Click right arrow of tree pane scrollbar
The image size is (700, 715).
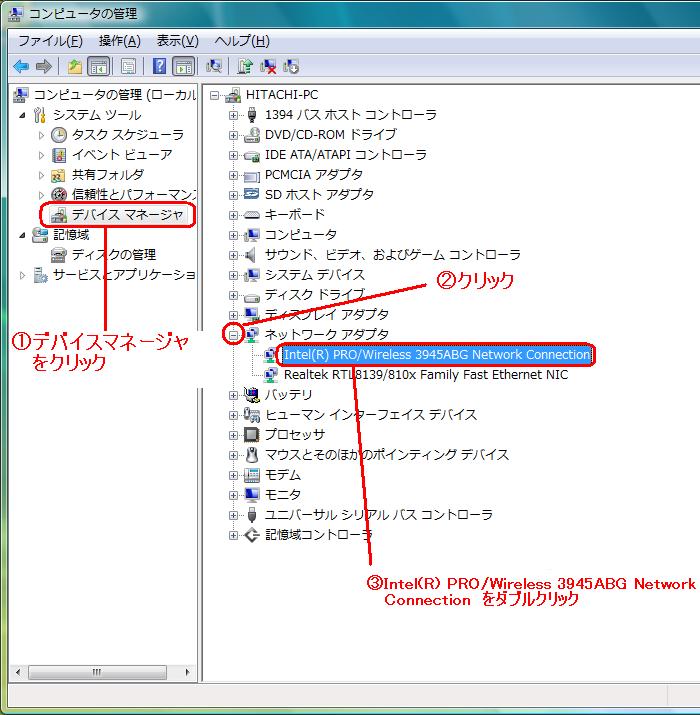[187, 673]
